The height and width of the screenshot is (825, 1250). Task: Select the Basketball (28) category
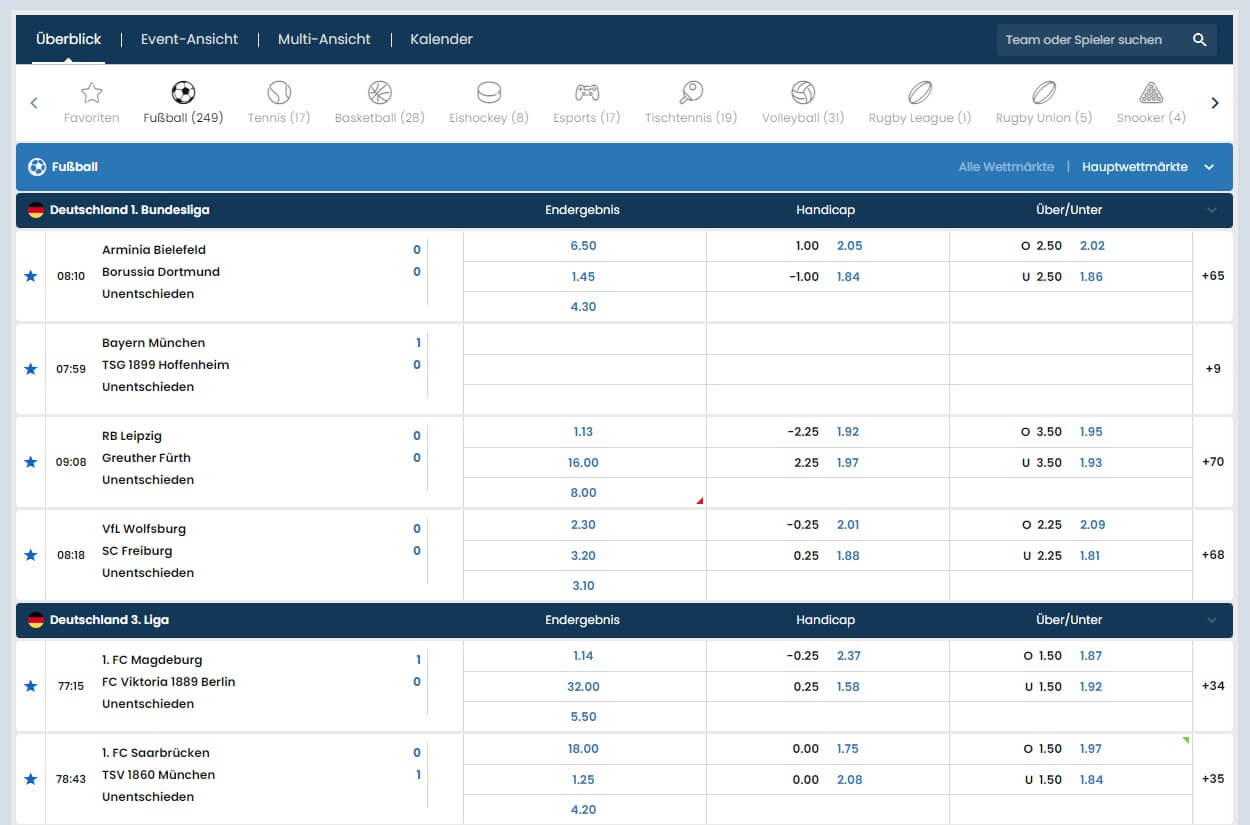click(380, 103)
